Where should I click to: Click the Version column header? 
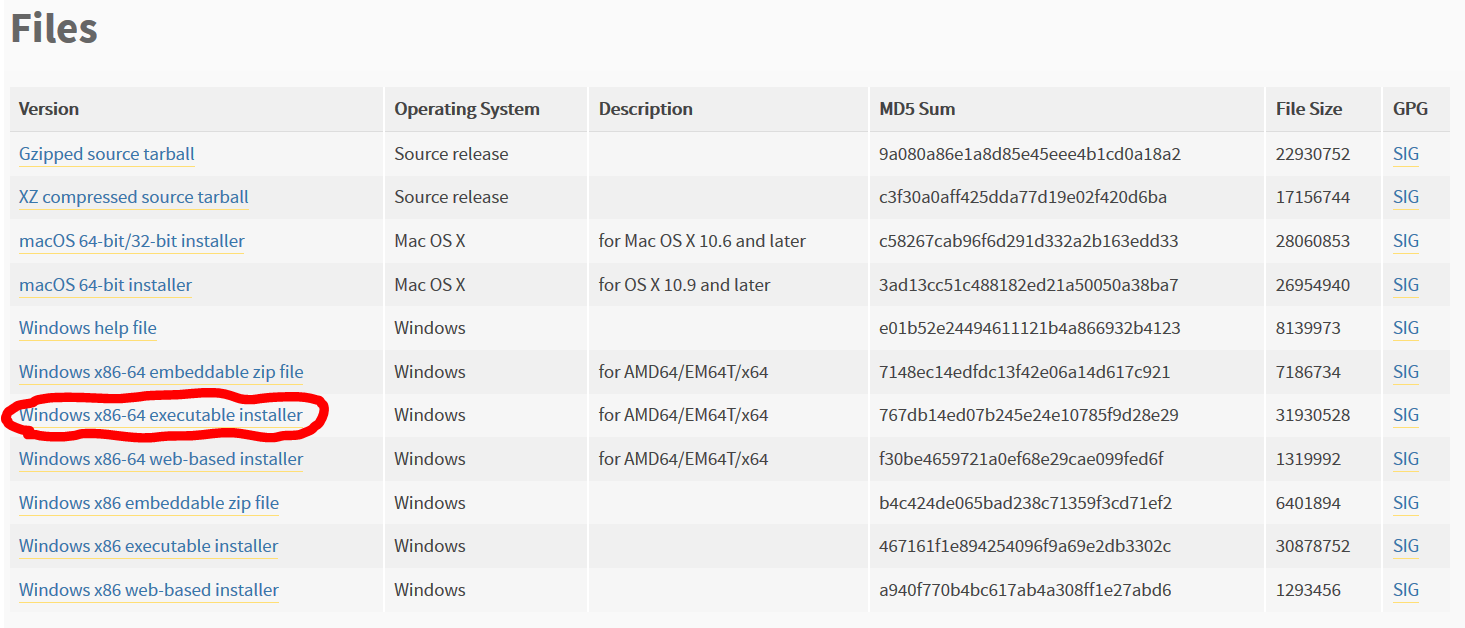click(49, 109)
